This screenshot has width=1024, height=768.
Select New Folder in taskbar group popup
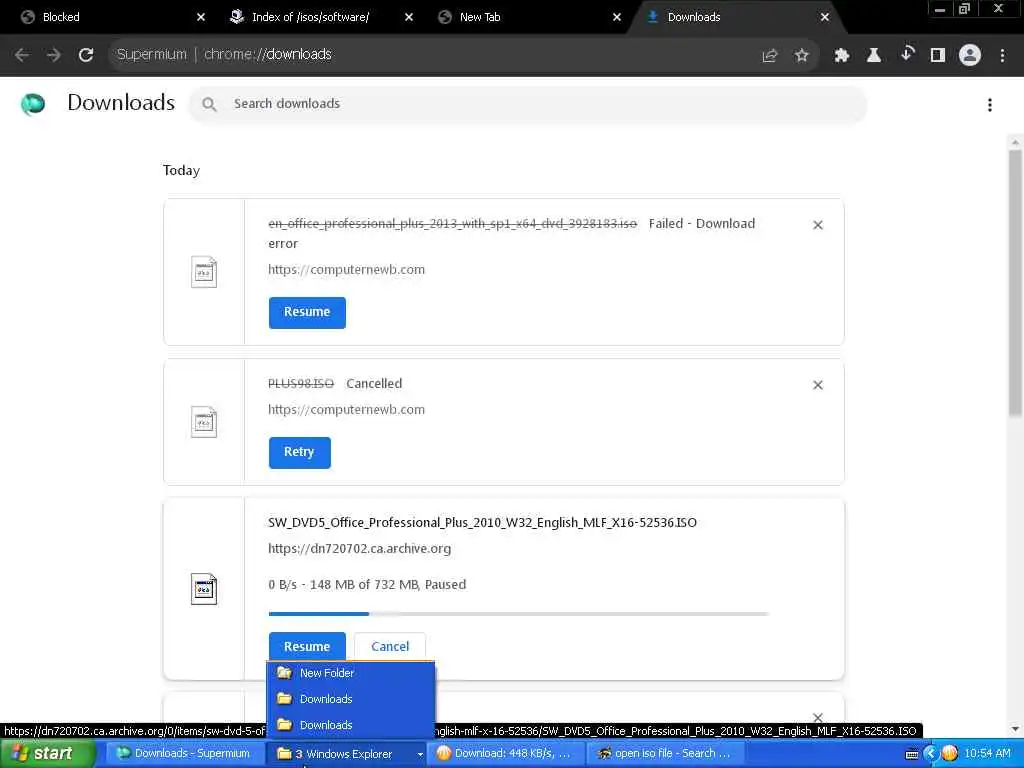point(351,673)
